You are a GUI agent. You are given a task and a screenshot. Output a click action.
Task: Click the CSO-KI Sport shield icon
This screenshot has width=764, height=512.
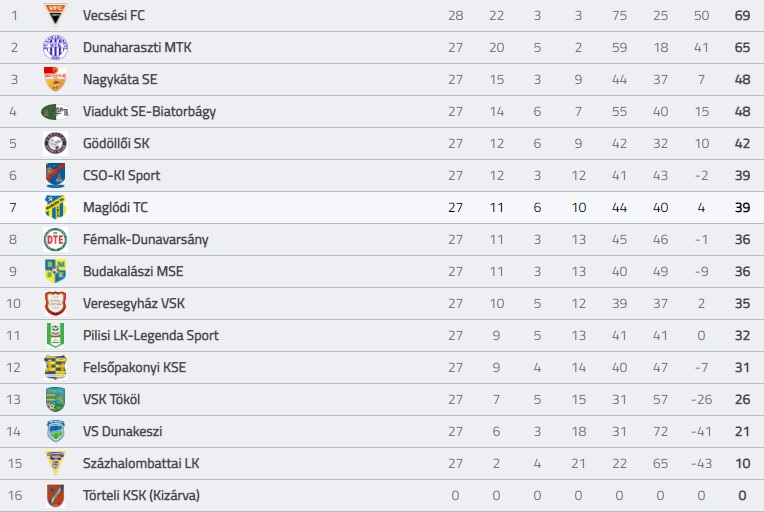point(55,175)
